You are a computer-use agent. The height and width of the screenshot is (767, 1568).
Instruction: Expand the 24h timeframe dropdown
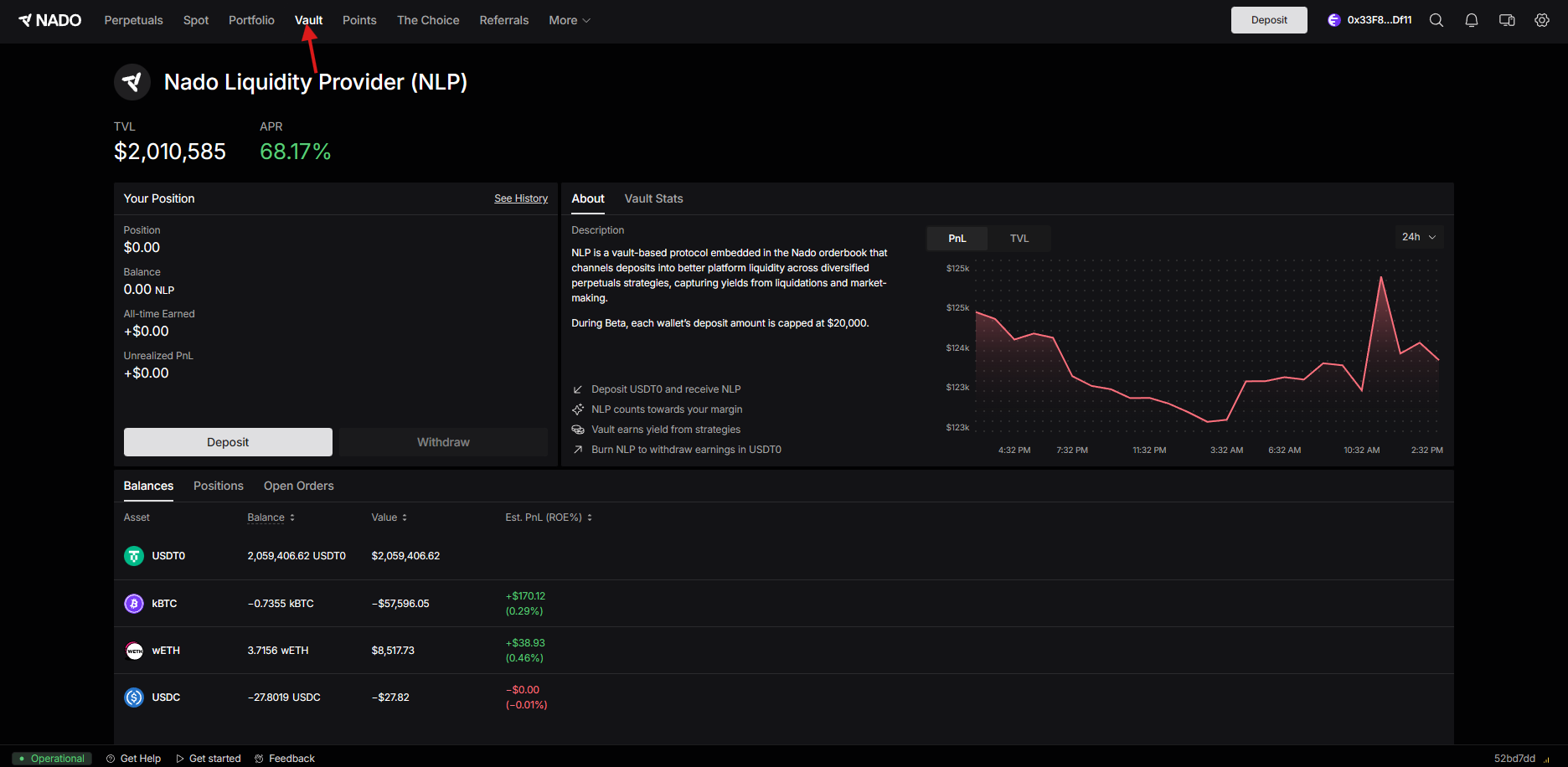click(x=1419, y=237)
